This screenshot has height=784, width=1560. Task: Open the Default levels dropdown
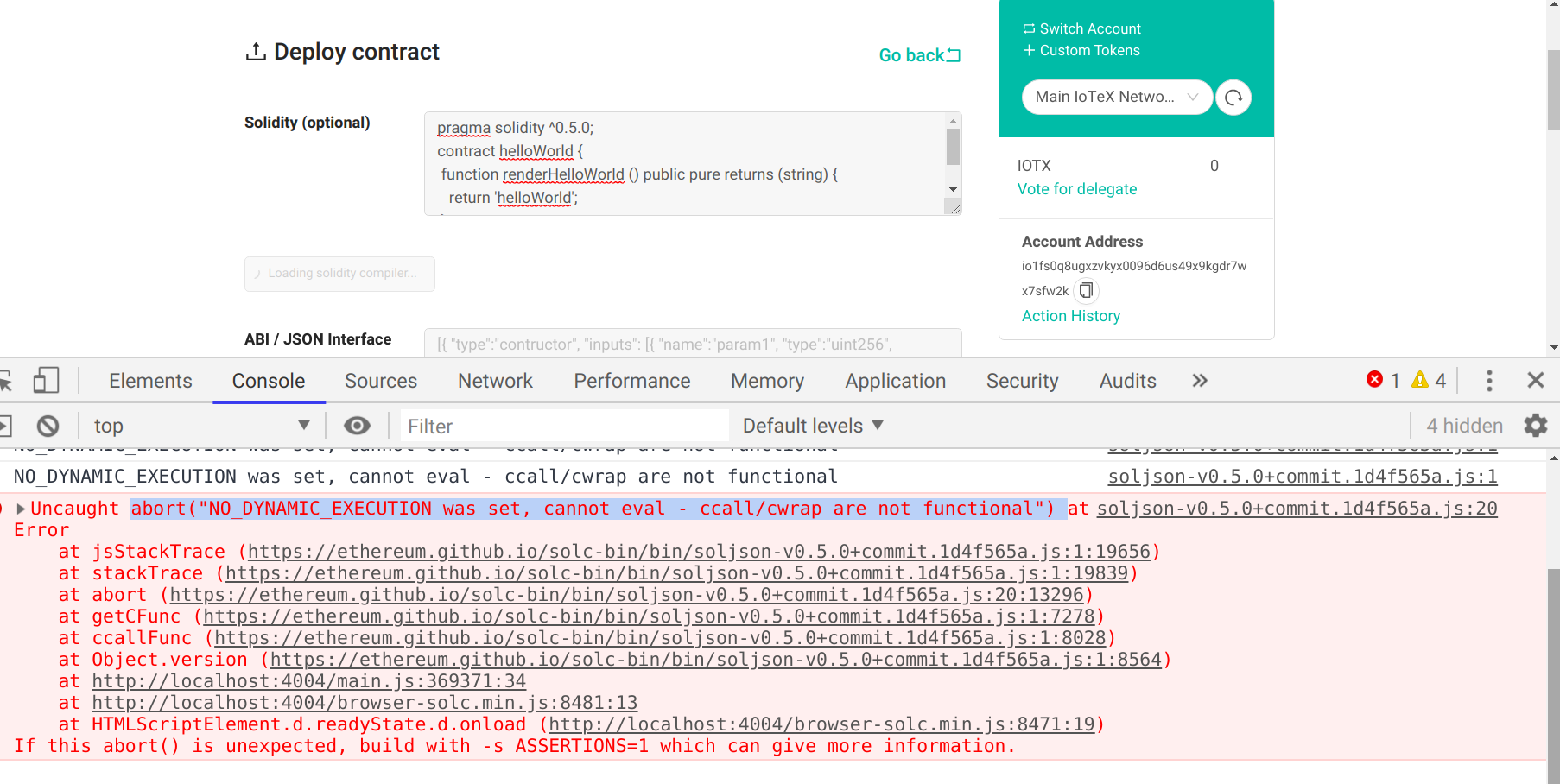pos(810,425)
